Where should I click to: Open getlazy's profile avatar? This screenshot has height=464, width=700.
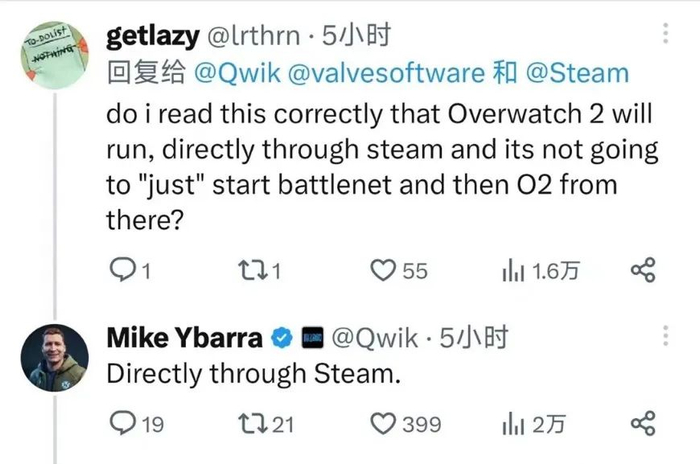(x=56, y=54)
